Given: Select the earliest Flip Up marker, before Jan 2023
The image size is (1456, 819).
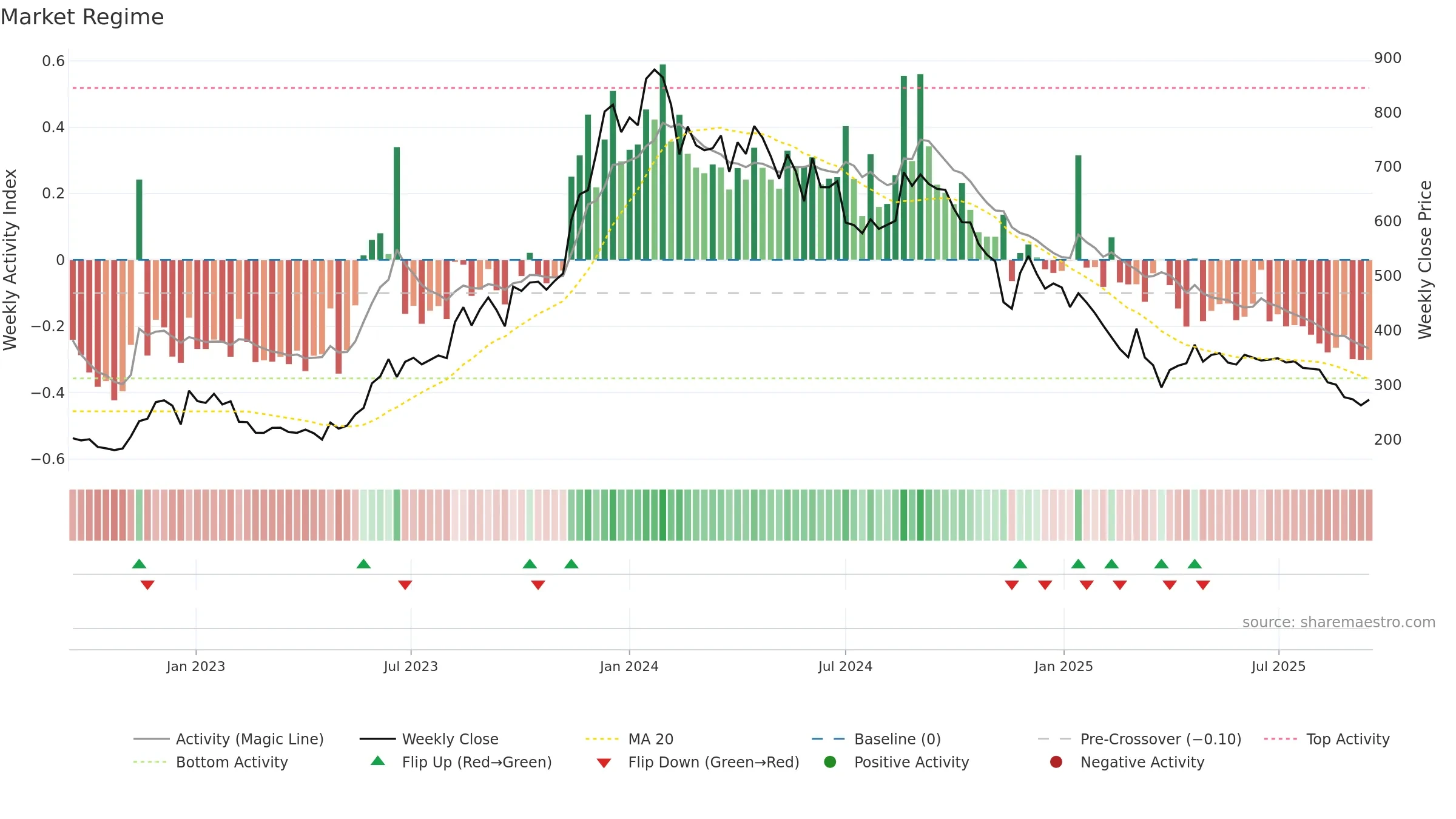Looking at the screenshot, I should (140, 564).
